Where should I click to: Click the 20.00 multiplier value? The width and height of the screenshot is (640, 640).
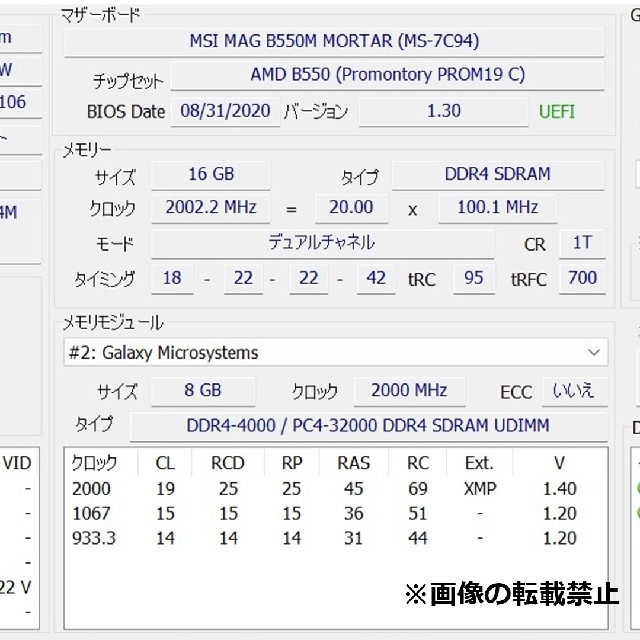(x=351, y=208)
